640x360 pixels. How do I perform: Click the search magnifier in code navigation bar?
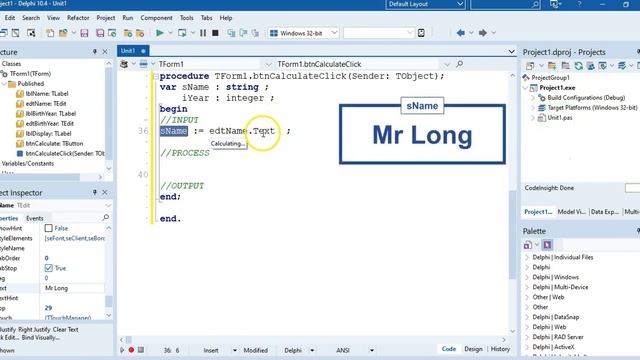click(460, 64)
